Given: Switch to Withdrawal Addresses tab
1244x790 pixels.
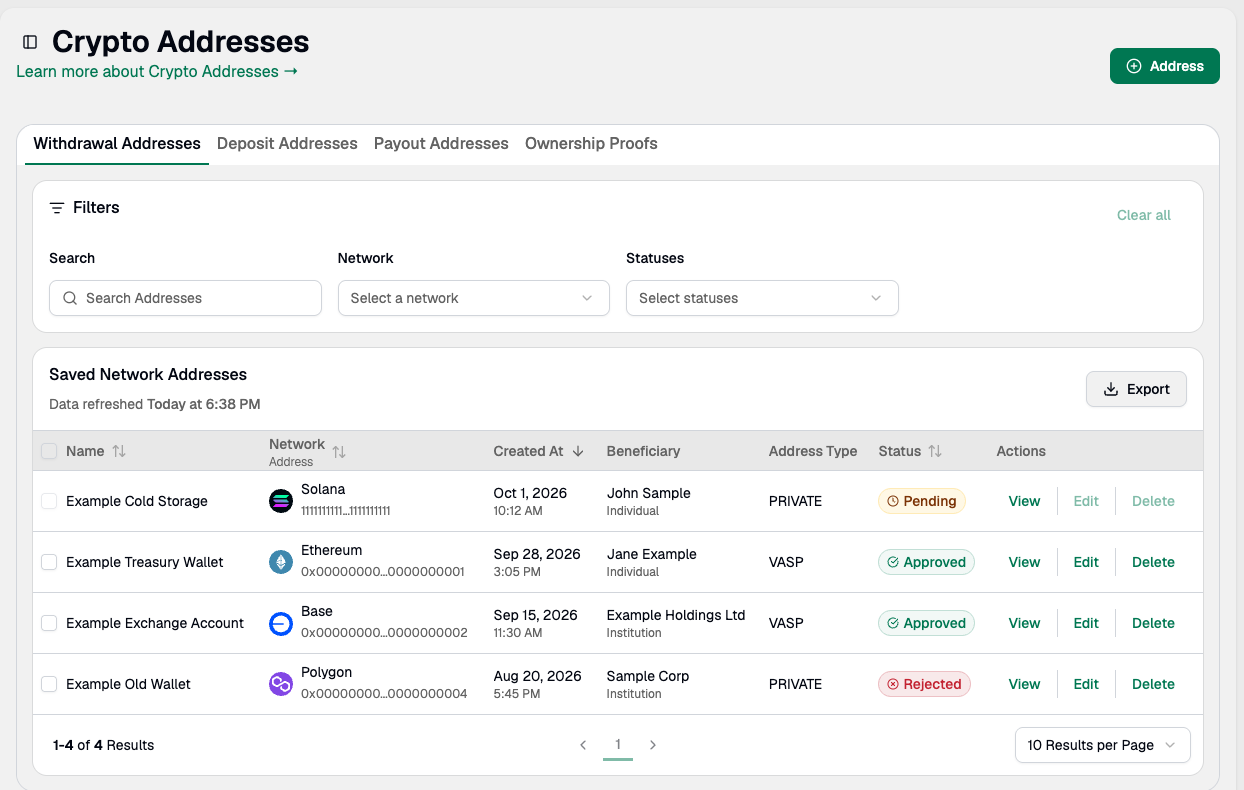Looking at the screenshot, I should pos(117,144).
